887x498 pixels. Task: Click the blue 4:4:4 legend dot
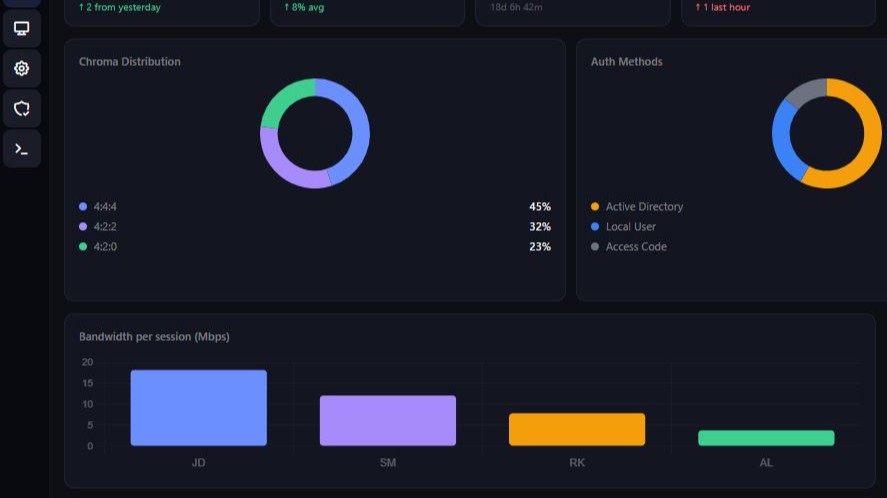(83, 207)
